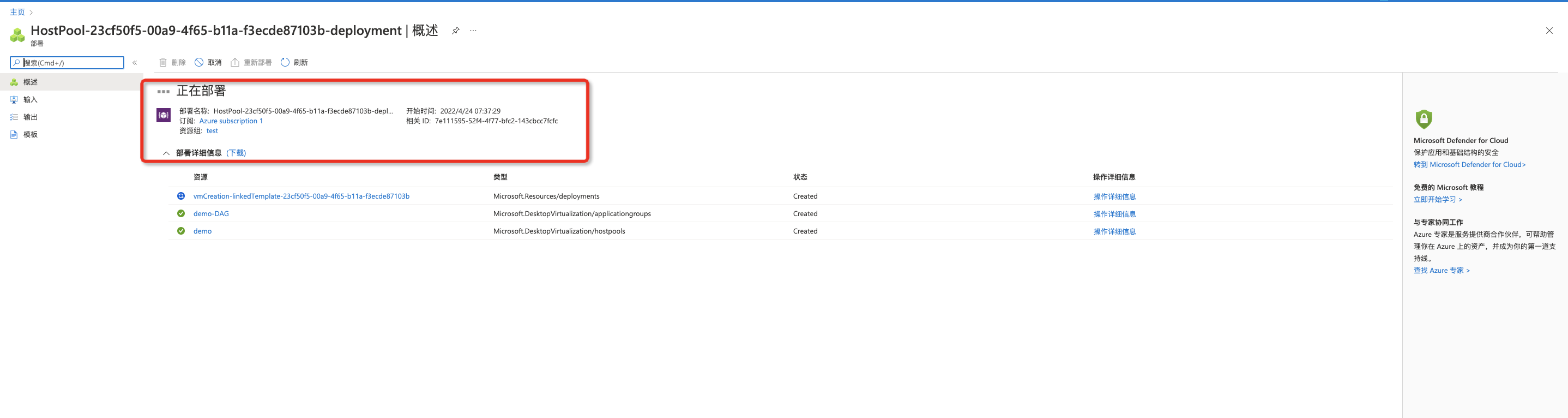Click the 类型 column header

tap(500, 177)
